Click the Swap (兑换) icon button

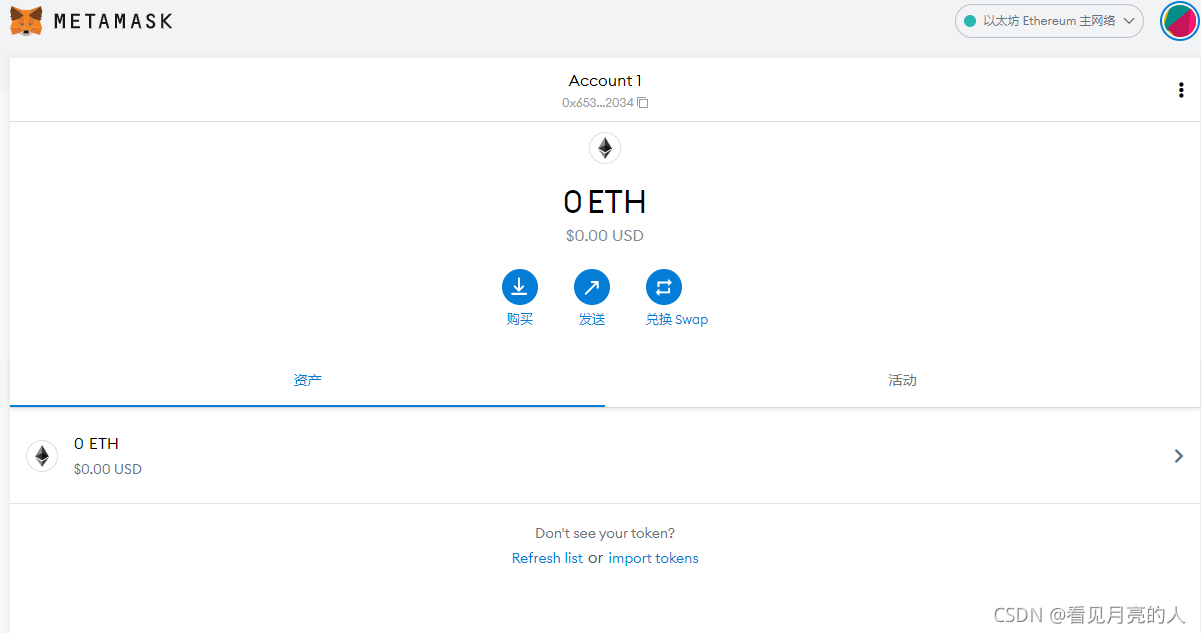pos(664,287)
